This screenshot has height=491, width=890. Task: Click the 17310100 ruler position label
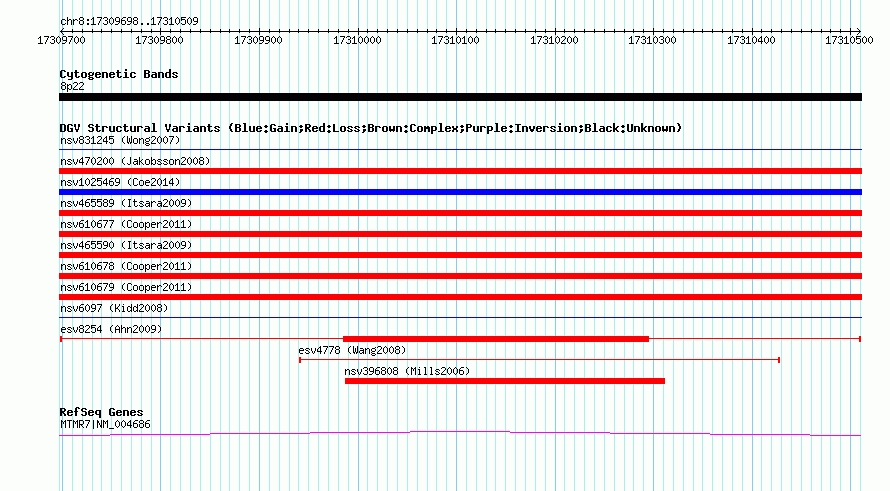point(455,40)
